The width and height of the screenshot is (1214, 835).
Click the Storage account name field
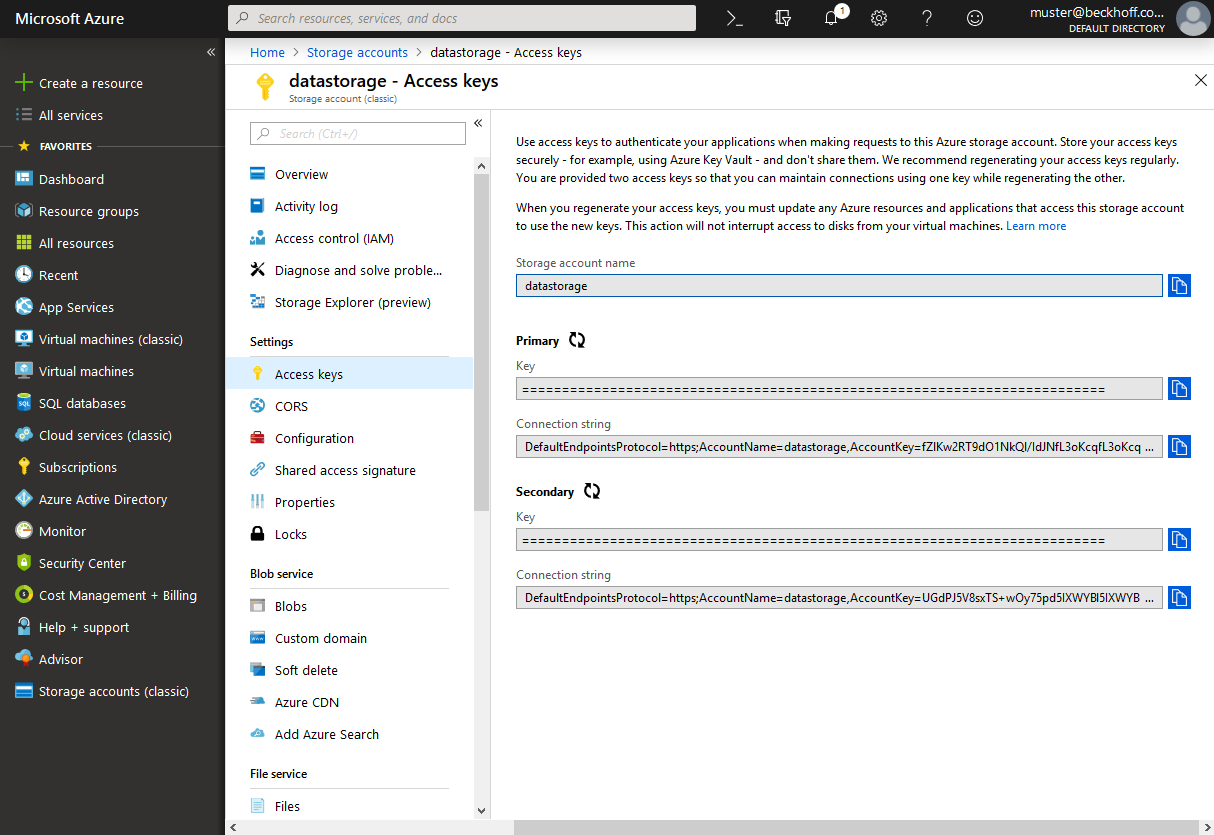[839, 286]
